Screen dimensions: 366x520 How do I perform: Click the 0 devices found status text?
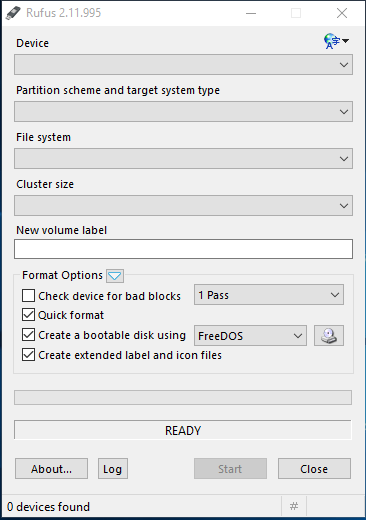coord(48,507)
